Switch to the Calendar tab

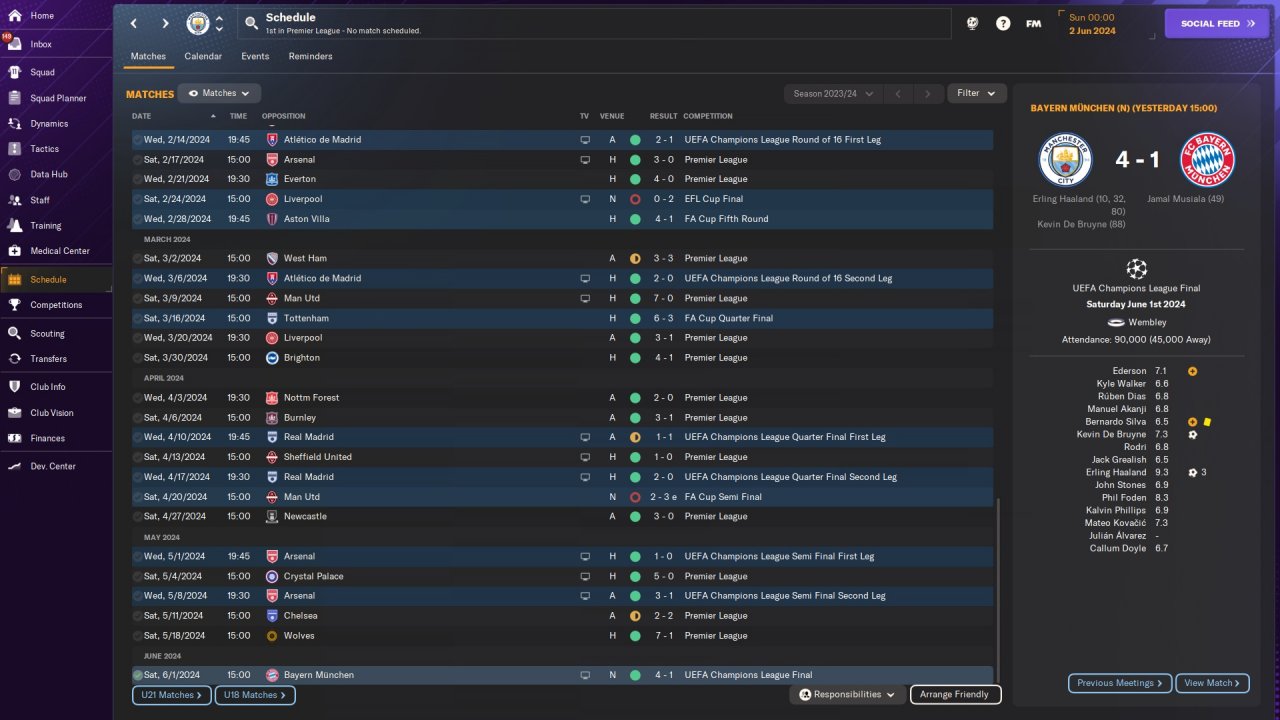(203, 56)
